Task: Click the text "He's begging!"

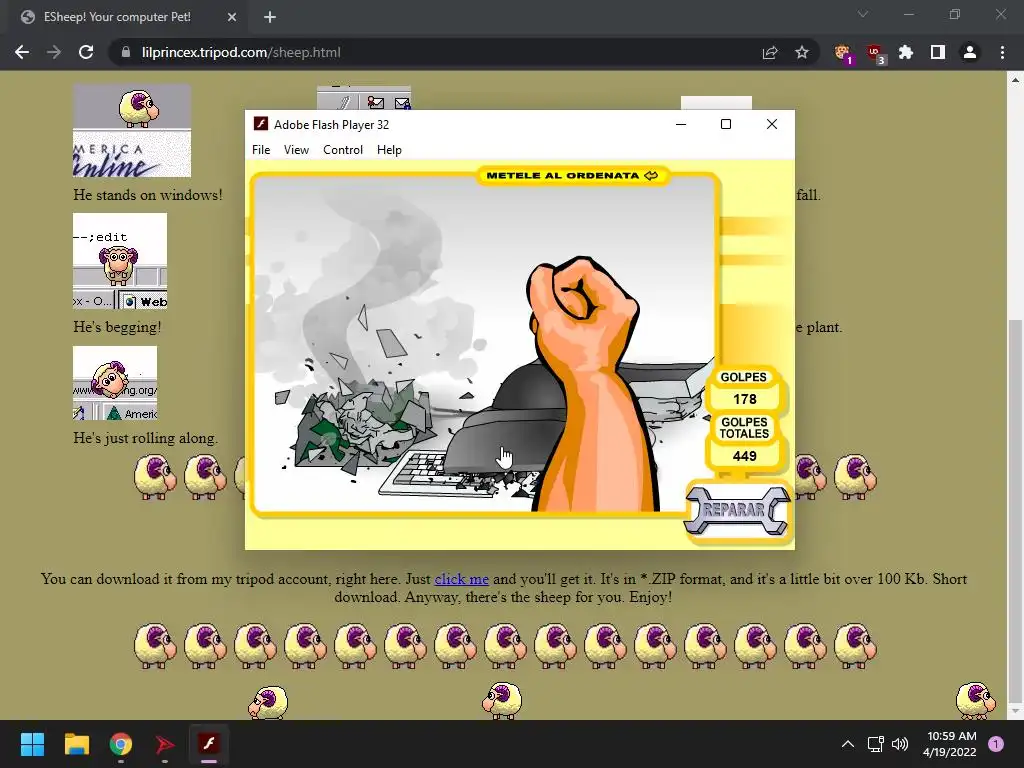Action: 117,327
